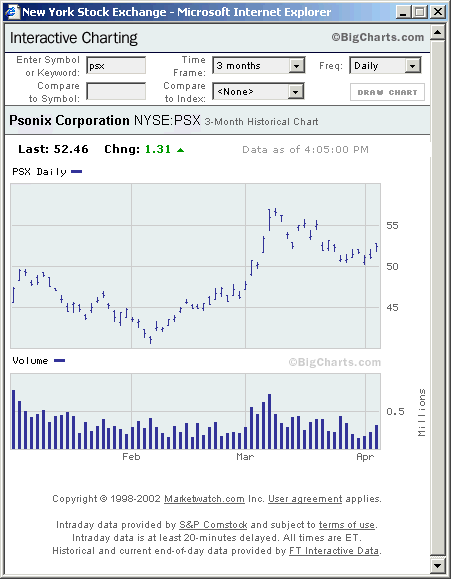Expand the Freq Daily dropdown

pos(385,66)
